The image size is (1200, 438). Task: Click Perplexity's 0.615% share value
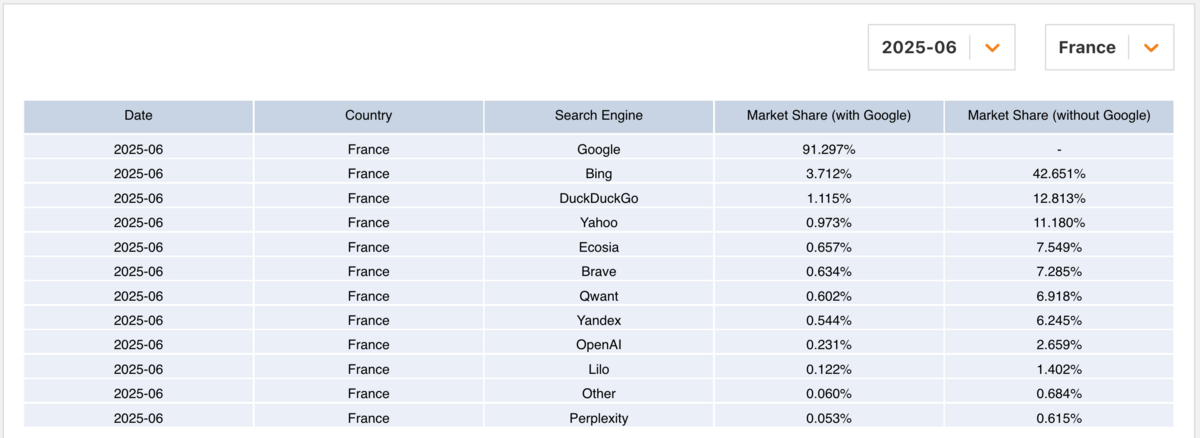[x=1059, y=418]
